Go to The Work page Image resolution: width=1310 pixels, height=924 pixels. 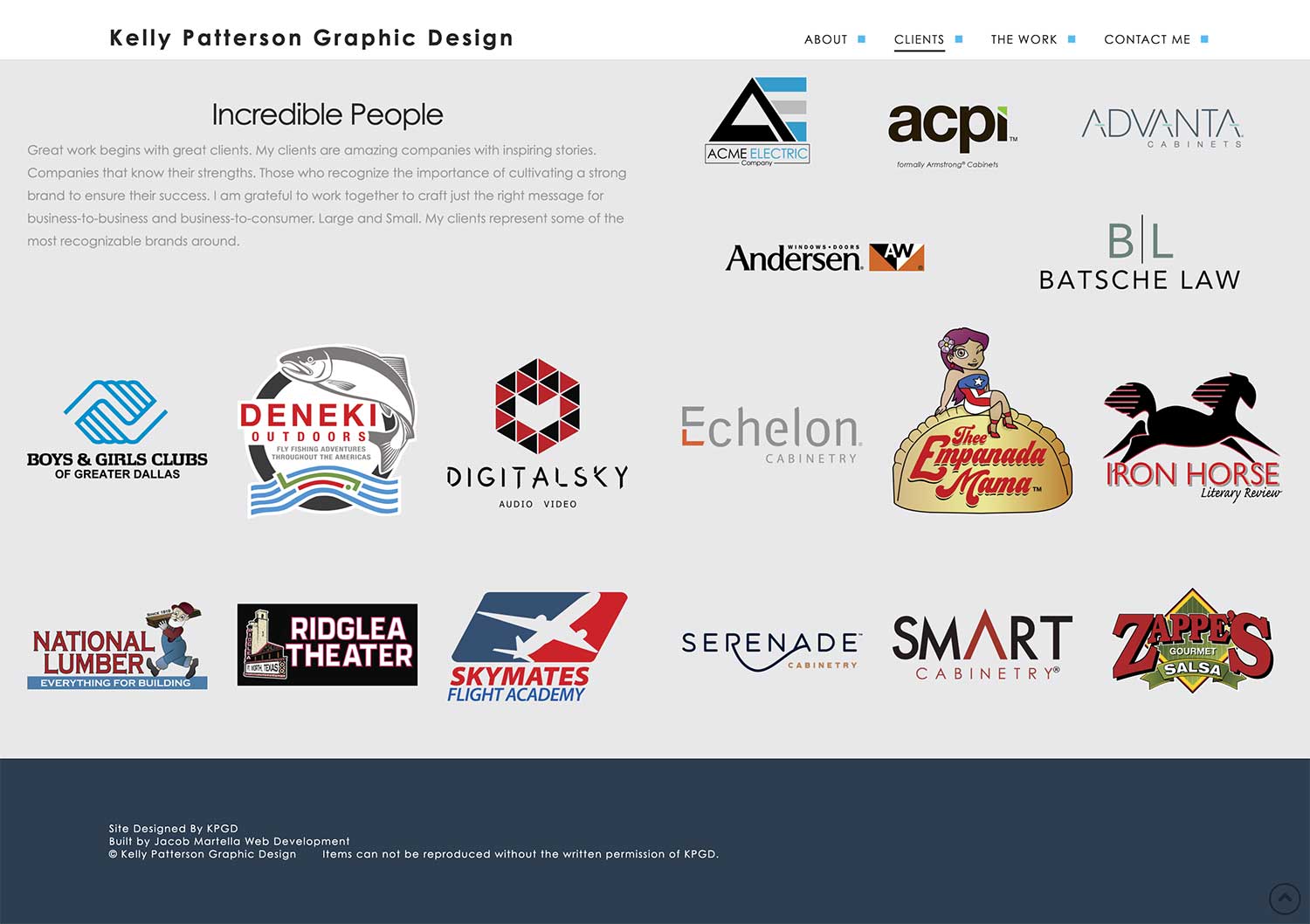point(1024,39)
